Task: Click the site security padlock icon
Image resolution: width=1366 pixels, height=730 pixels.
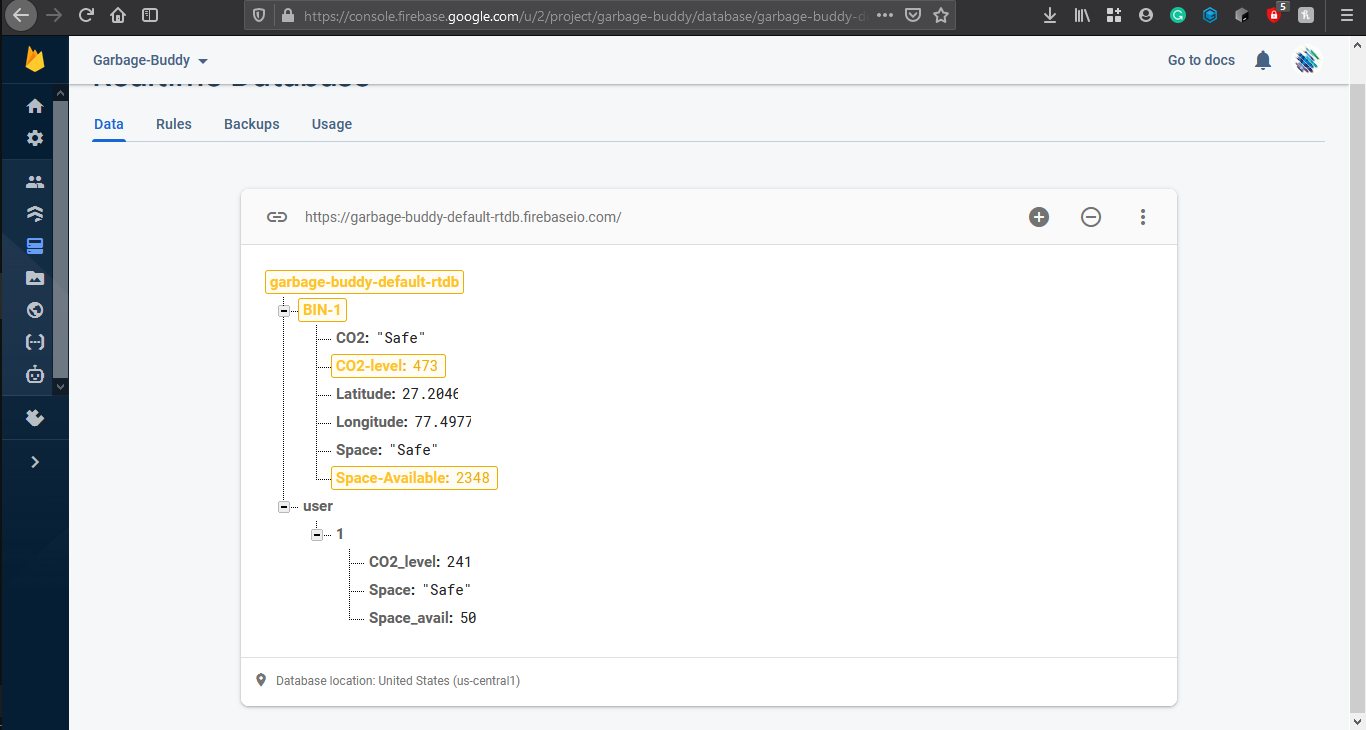Action: point(288,15)
